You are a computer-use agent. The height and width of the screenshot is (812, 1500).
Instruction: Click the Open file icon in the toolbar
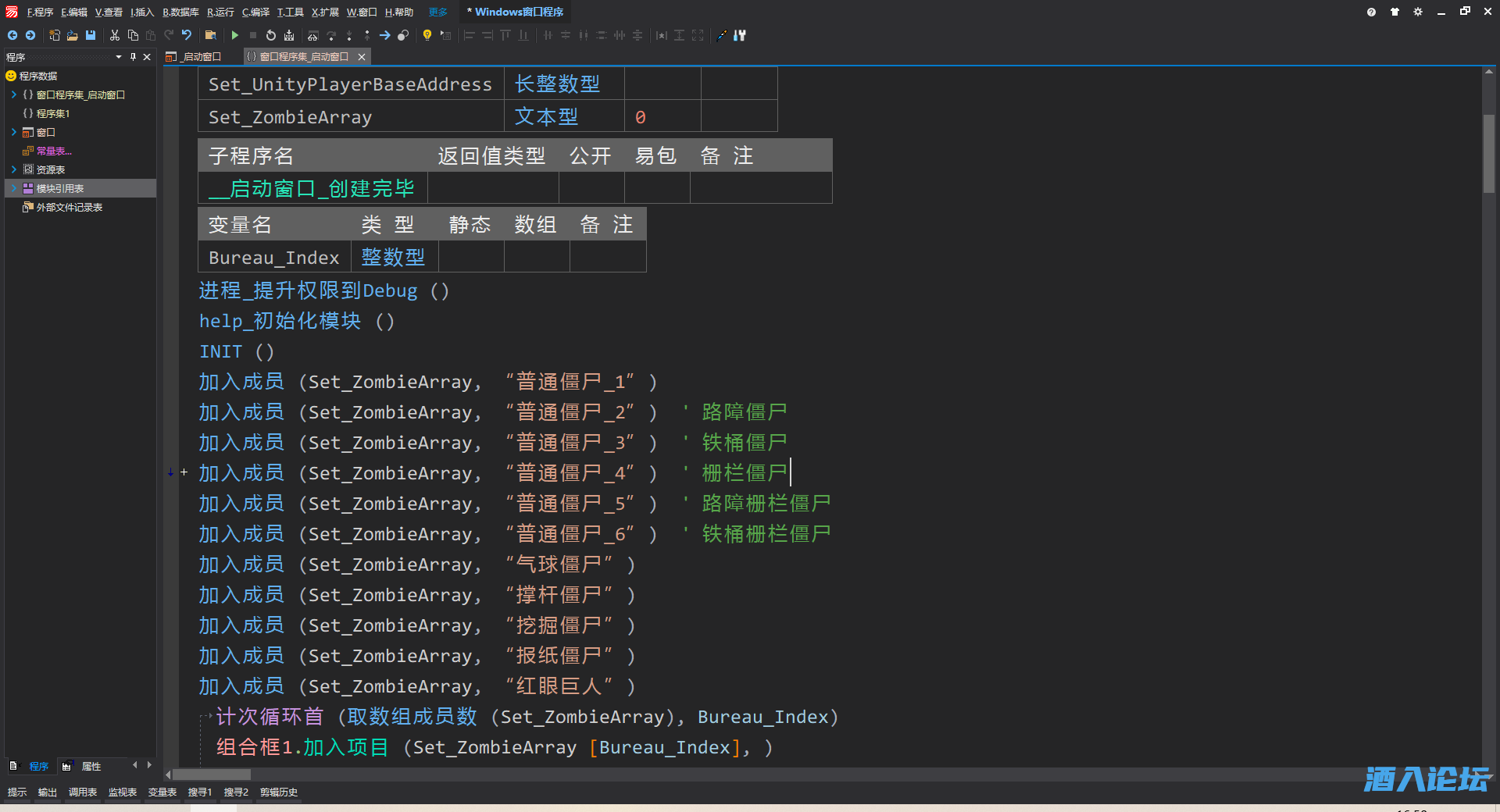pos(72,35)
